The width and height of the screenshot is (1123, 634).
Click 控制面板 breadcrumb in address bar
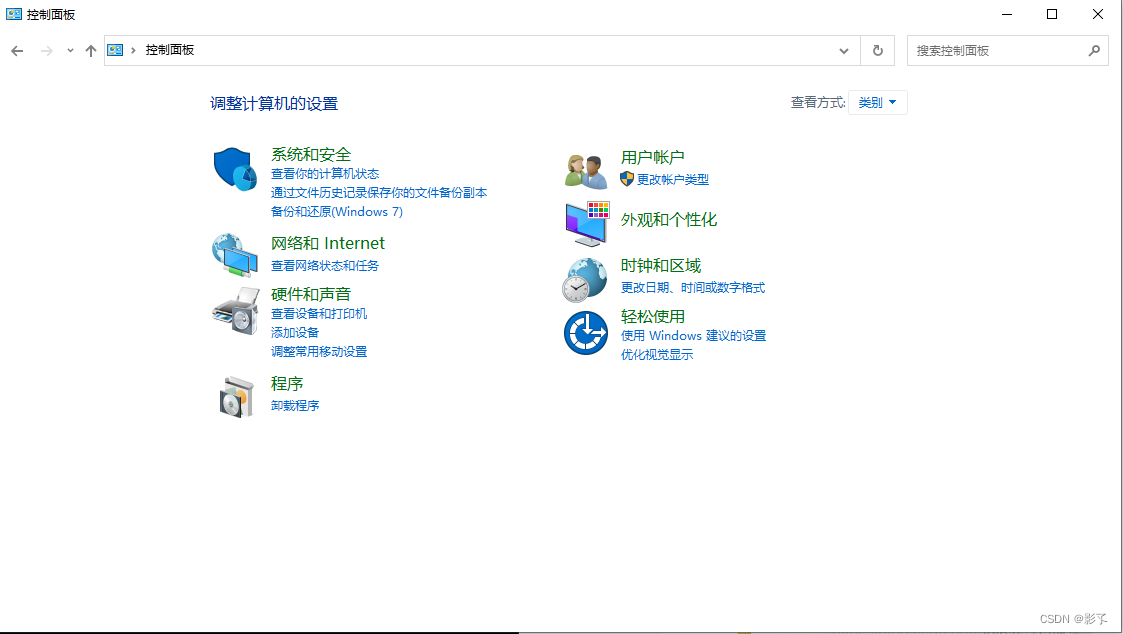(170, 50)
